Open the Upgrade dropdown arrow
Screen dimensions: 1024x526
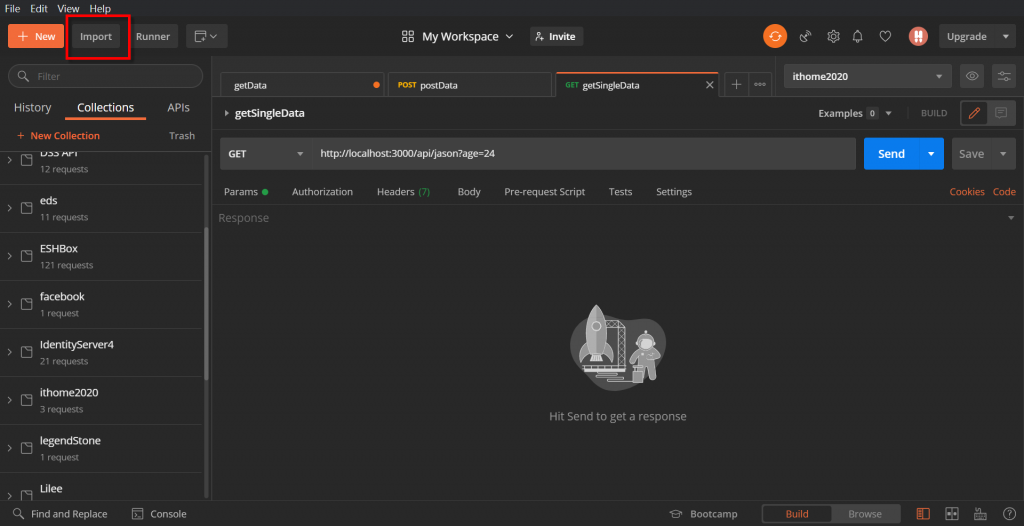[1005, 37]
